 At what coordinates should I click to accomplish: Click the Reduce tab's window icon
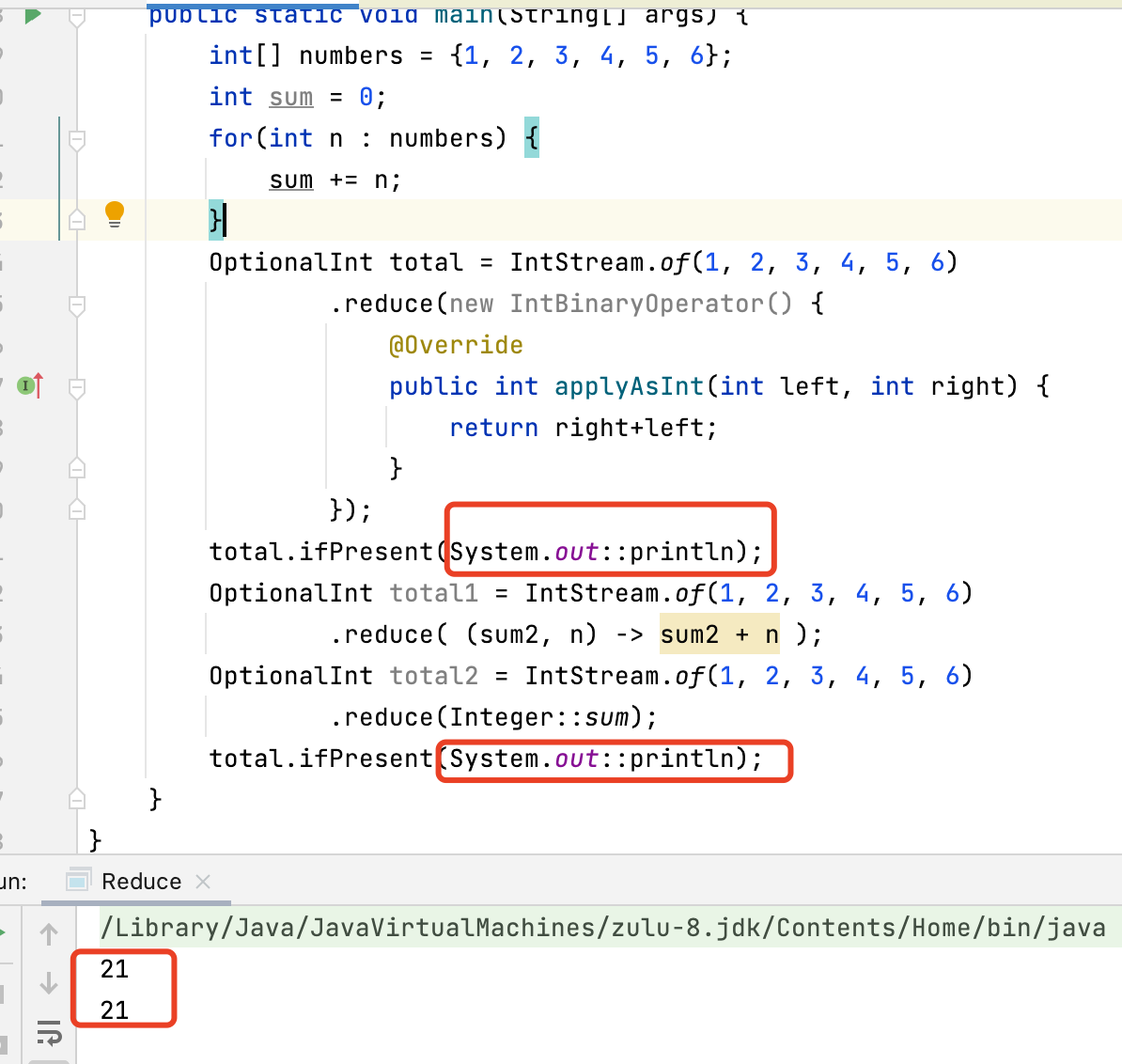coord(78,881)
